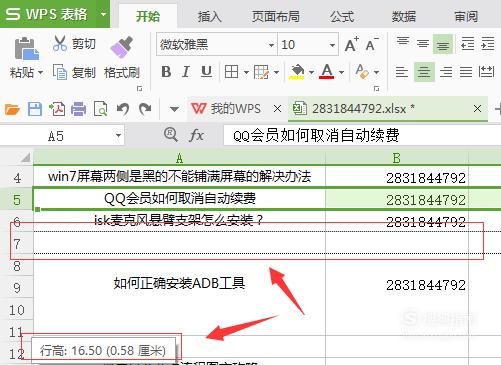Decrease indent icon
The image size is (501, 365).
click(x=467, y=43)
